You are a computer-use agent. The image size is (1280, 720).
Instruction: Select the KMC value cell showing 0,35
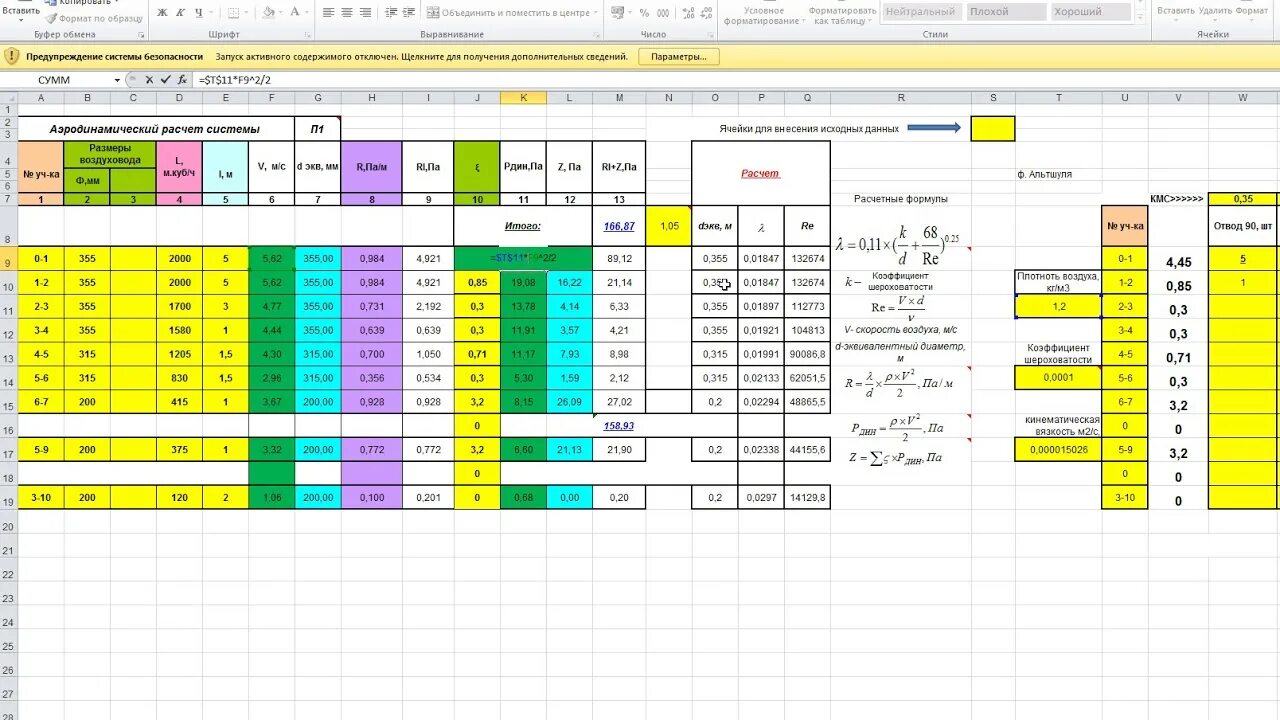(x=1243, y=199)
